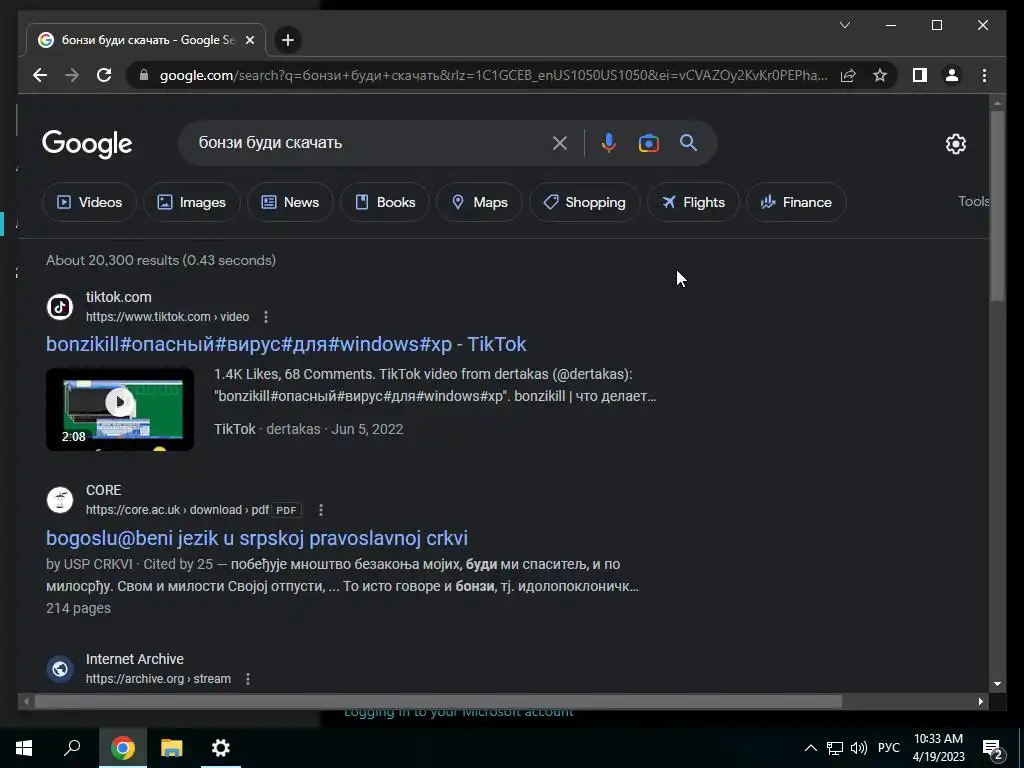Click the archive.org stream URL
This screenshot has width=1024, height=768.
point(158,679)
